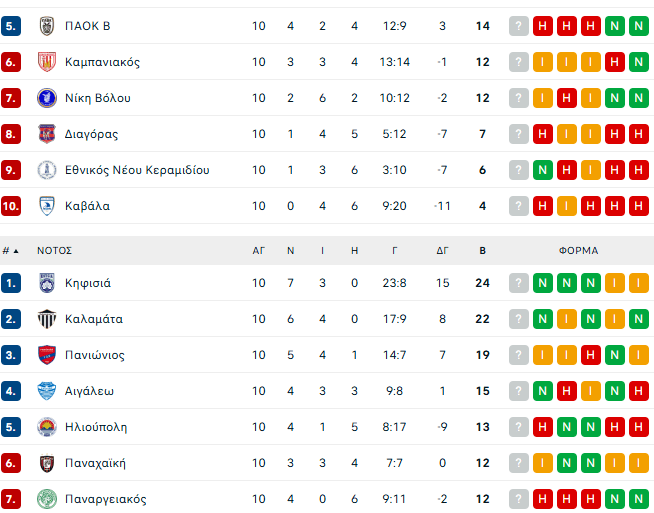Click the Παναργειακός club crest
The width and height of the screenshot is (654, 513).
coord(46,499)
